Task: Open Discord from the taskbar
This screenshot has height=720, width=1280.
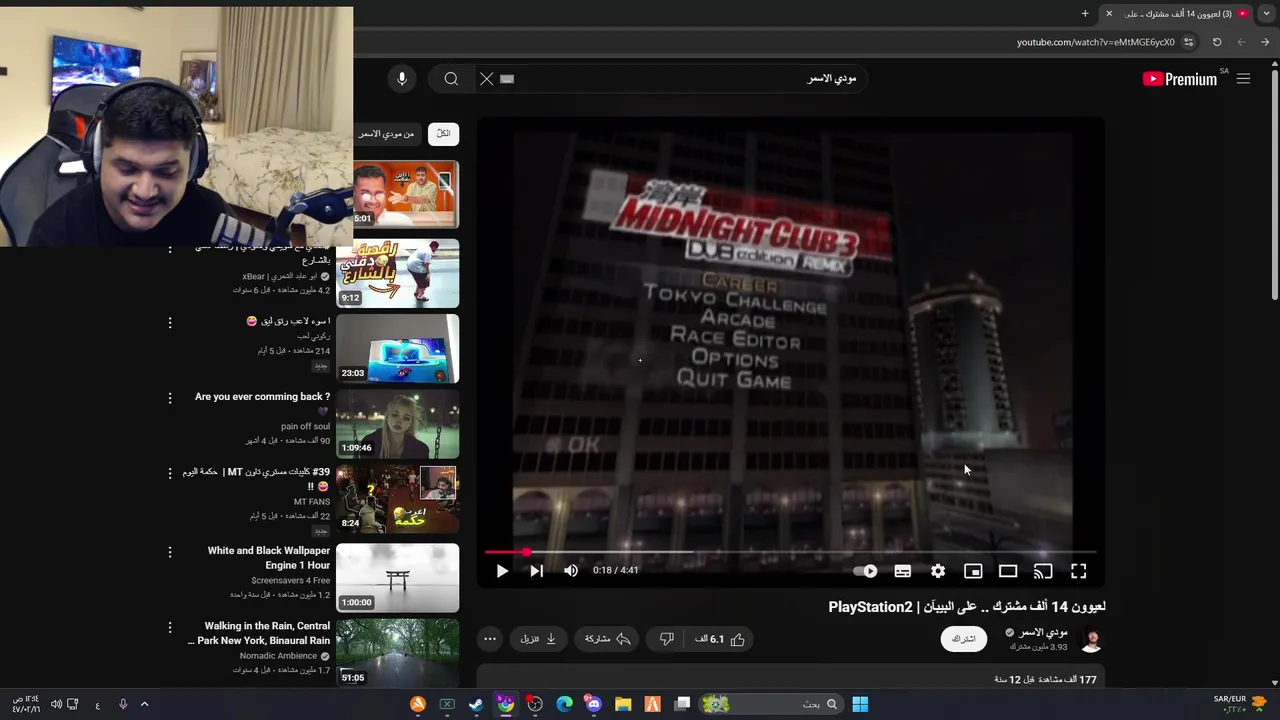Action: 594,704
